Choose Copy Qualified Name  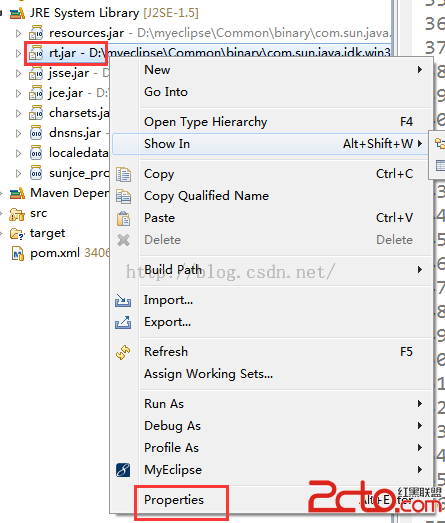click(x=271, y=196)
